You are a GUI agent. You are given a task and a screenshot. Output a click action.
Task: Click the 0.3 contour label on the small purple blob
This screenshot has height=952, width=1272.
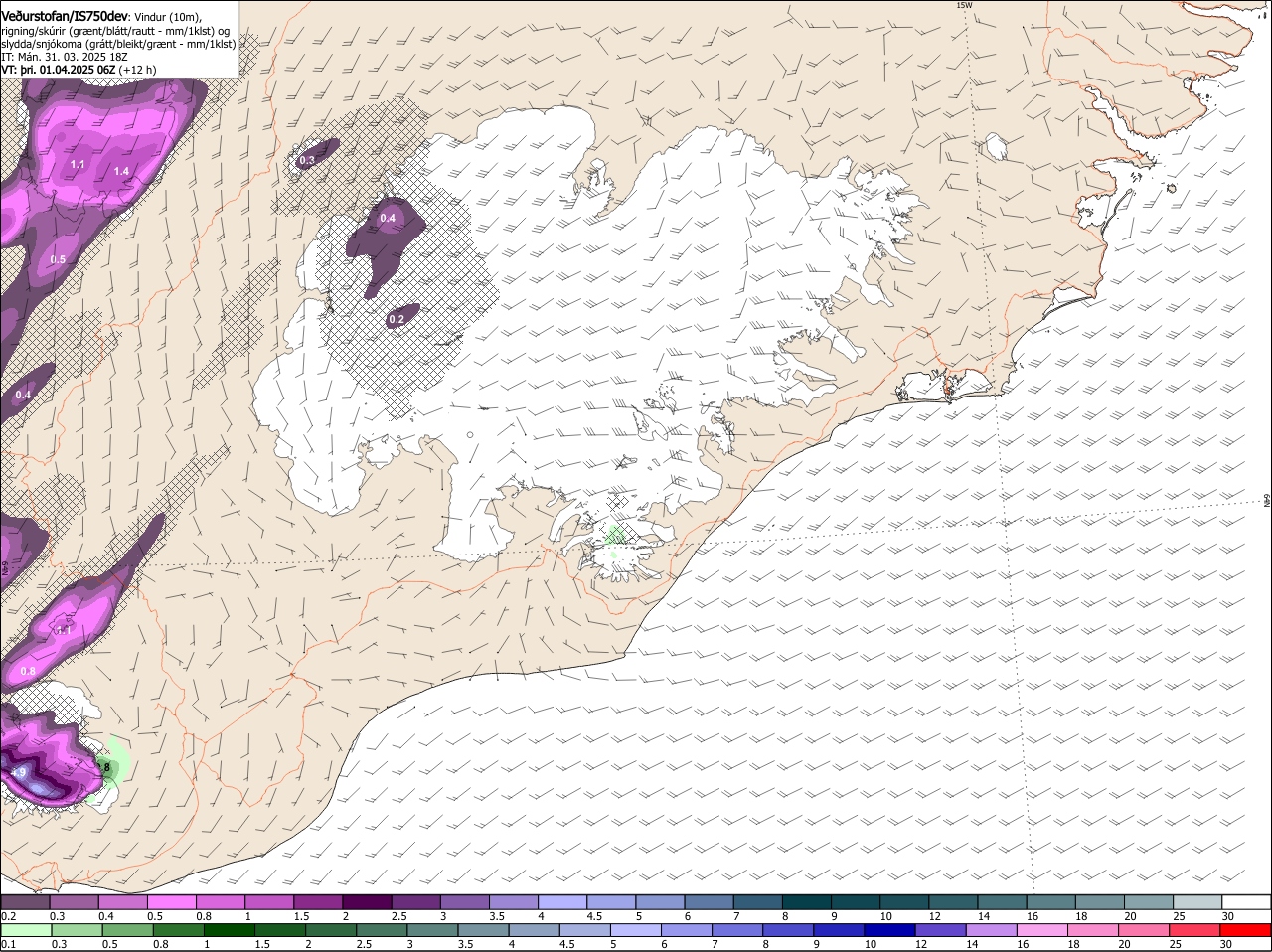(x=307, y=160)
